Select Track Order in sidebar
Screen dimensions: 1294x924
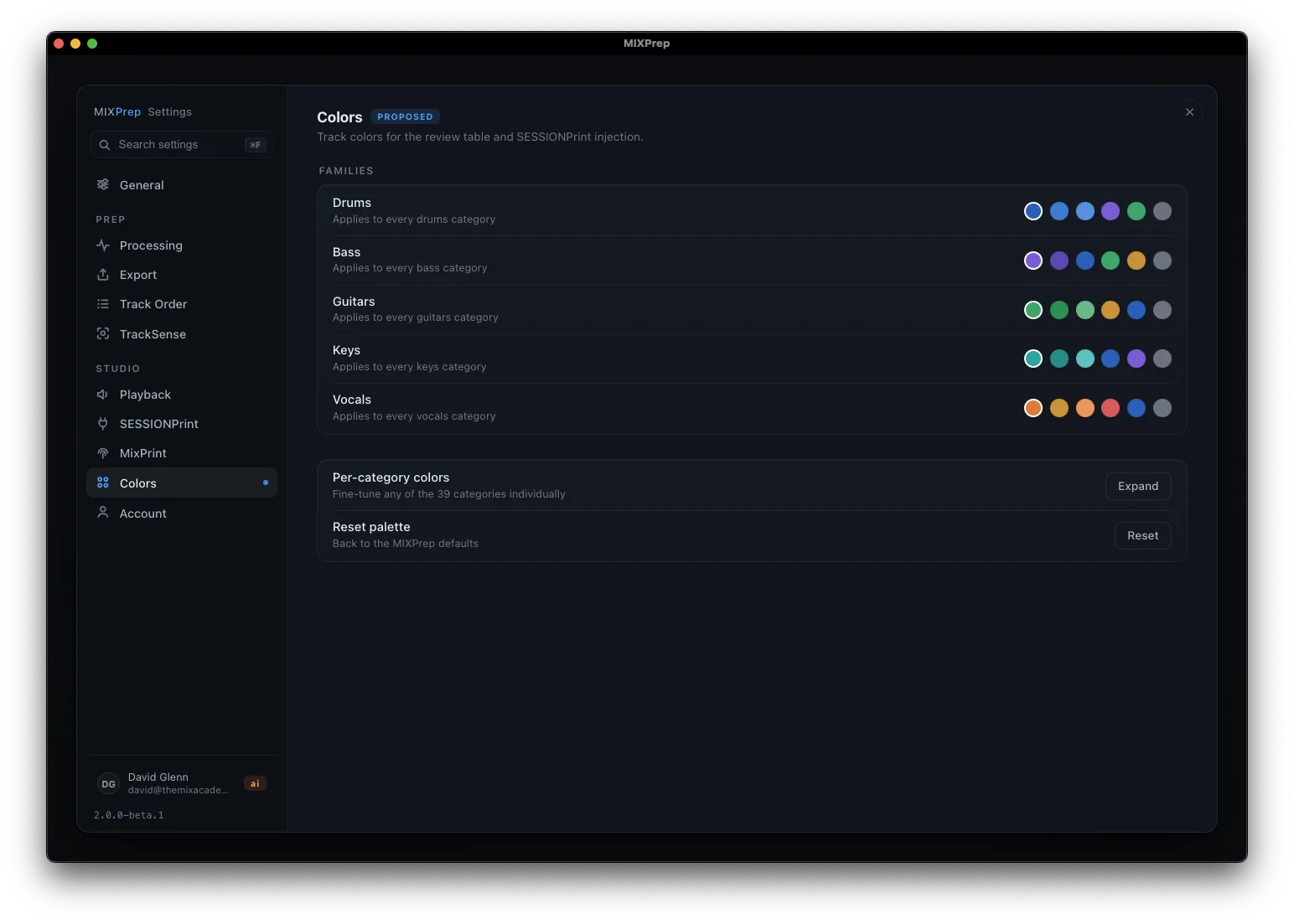tap(182, 304)
